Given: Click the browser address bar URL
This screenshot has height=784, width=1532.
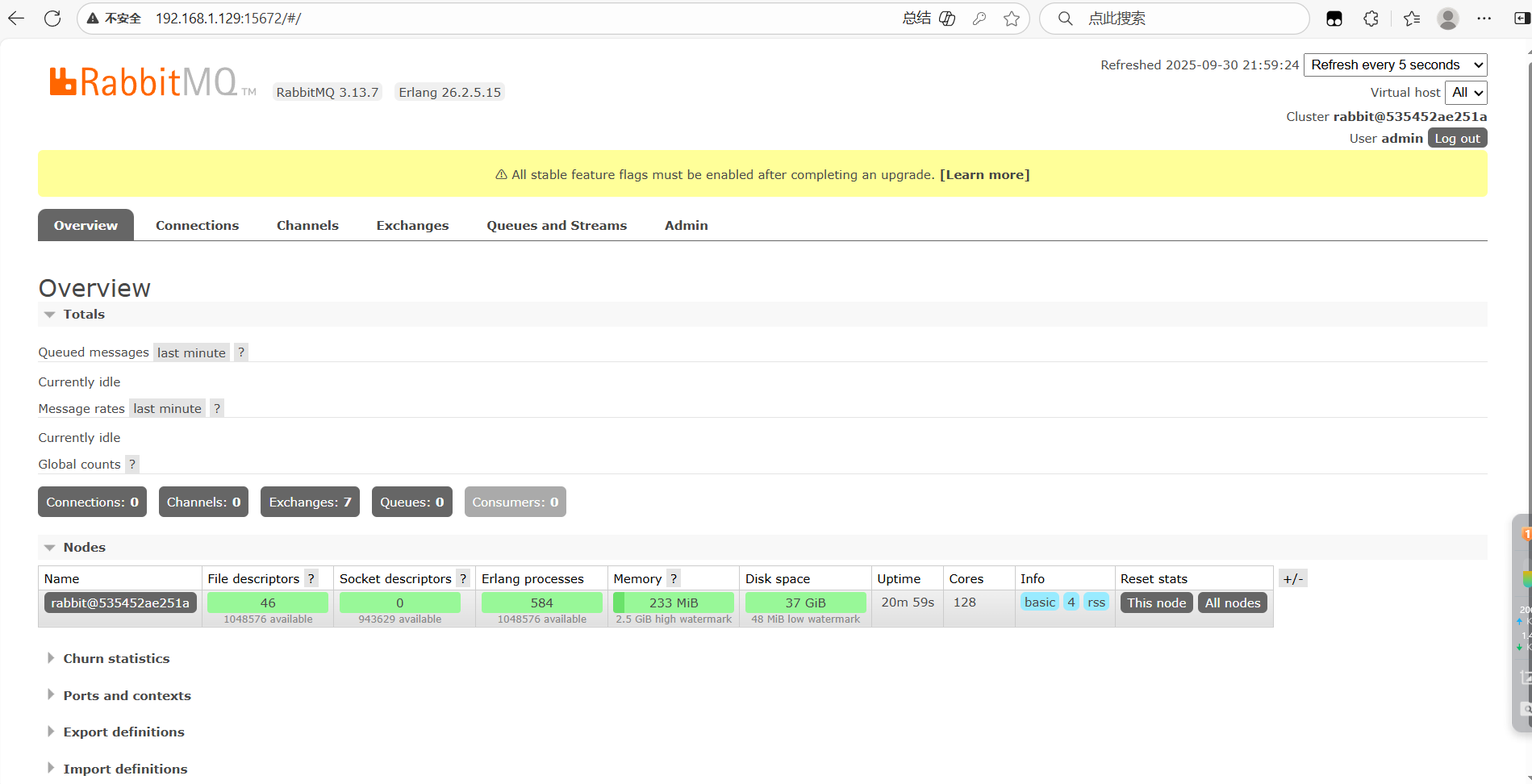Looking at the screenshot, I should pyautogui.click(x=228, y=19).
